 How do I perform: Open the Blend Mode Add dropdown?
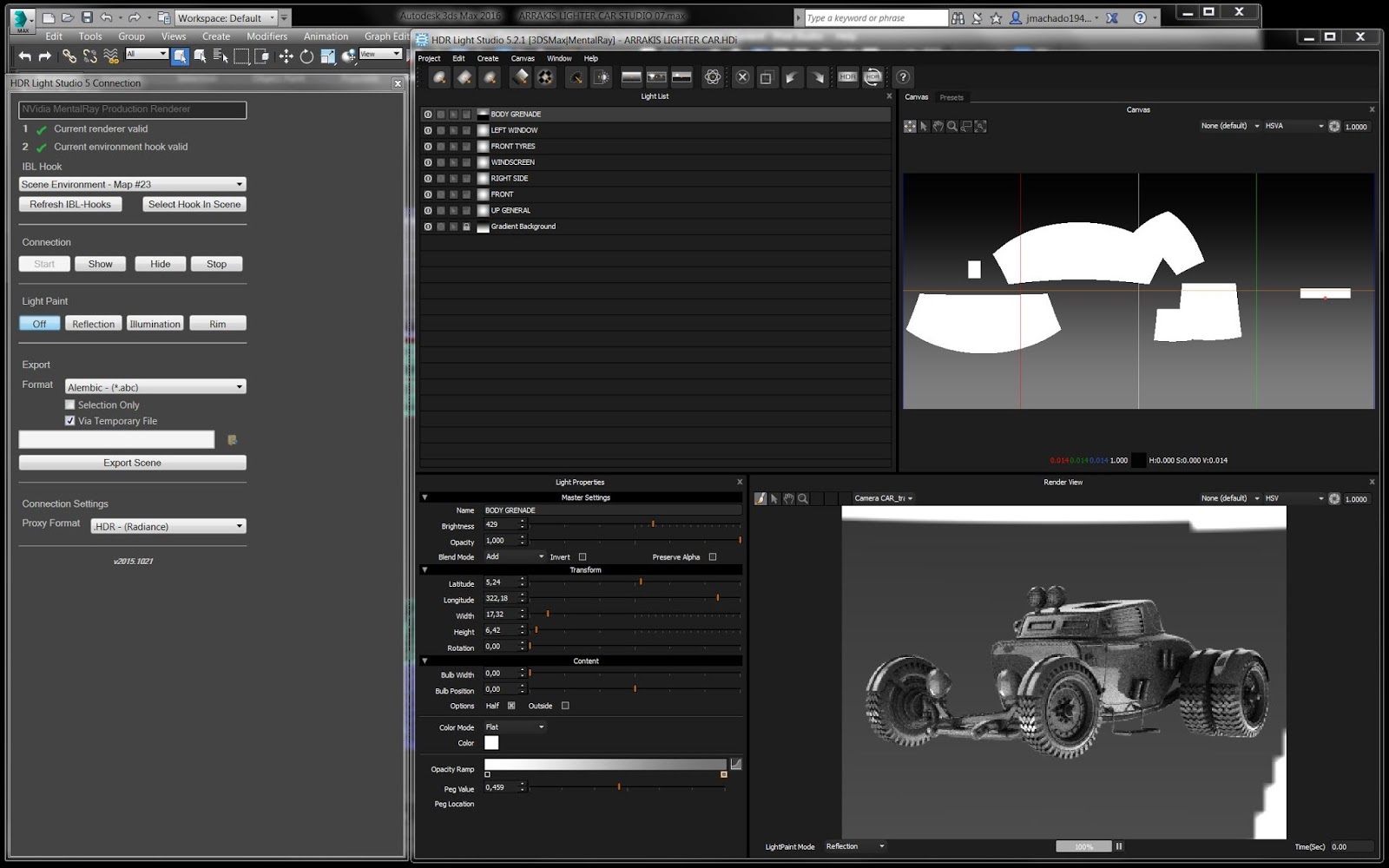click(515, 556)
